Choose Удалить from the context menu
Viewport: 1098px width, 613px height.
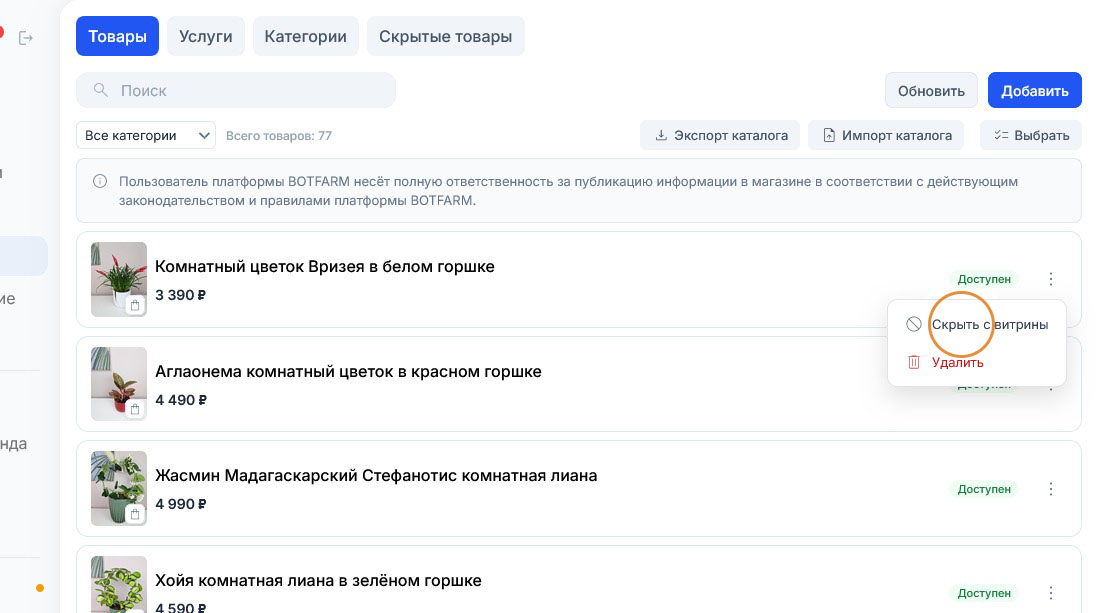pos(977,362)
